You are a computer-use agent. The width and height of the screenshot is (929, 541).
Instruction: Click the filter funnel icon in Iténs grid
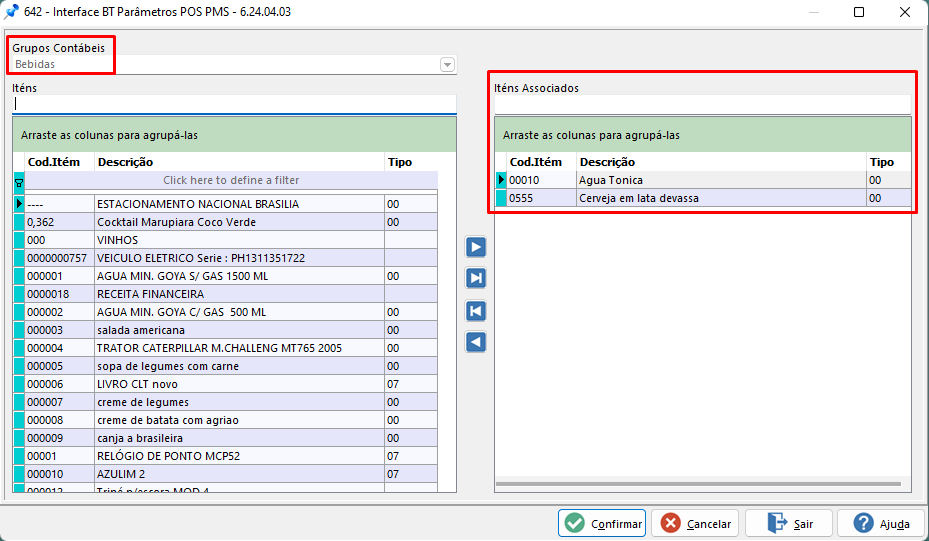[19, 183]
